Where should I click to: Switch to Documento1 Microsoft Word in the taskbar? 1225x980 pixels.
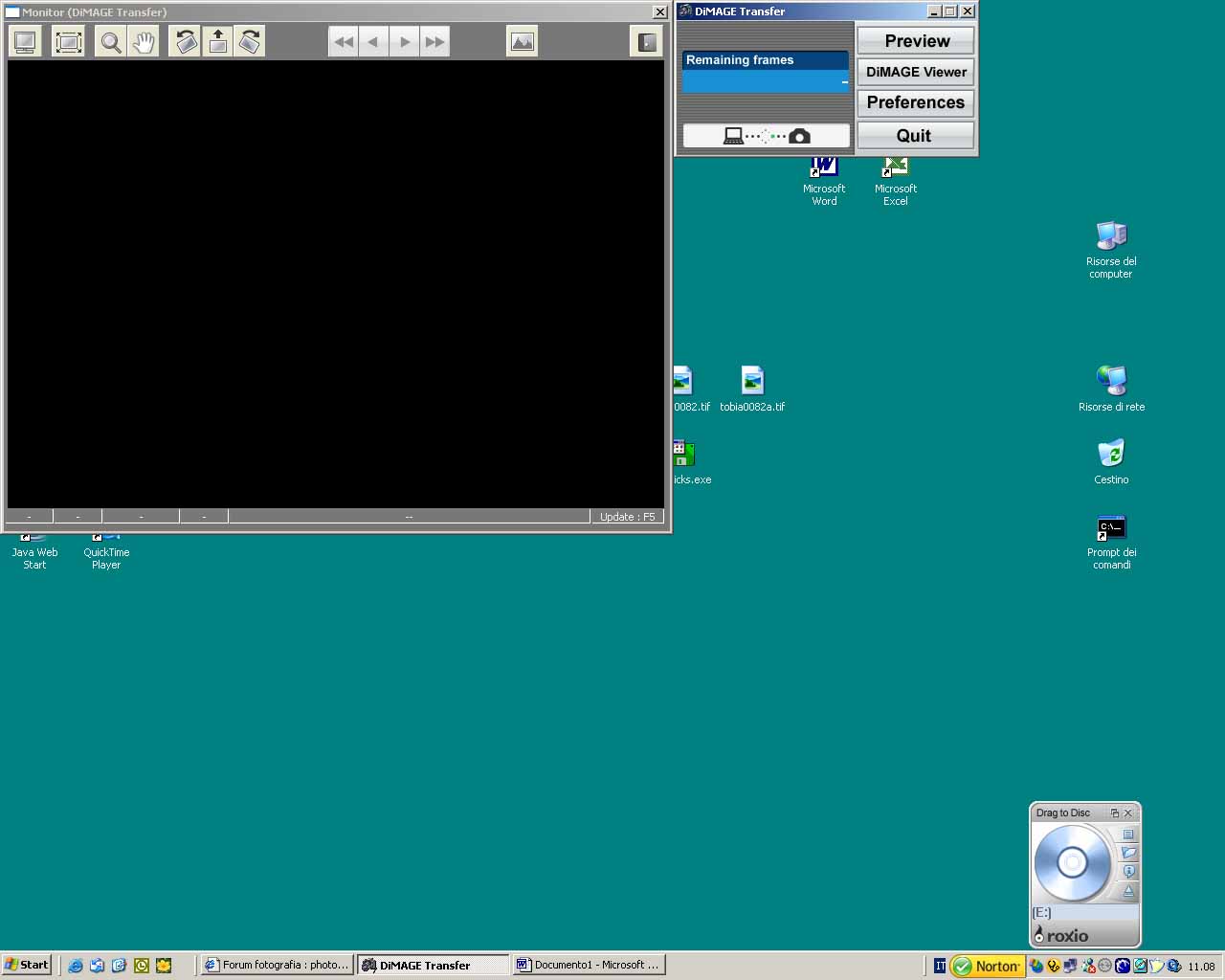point(589,965)
